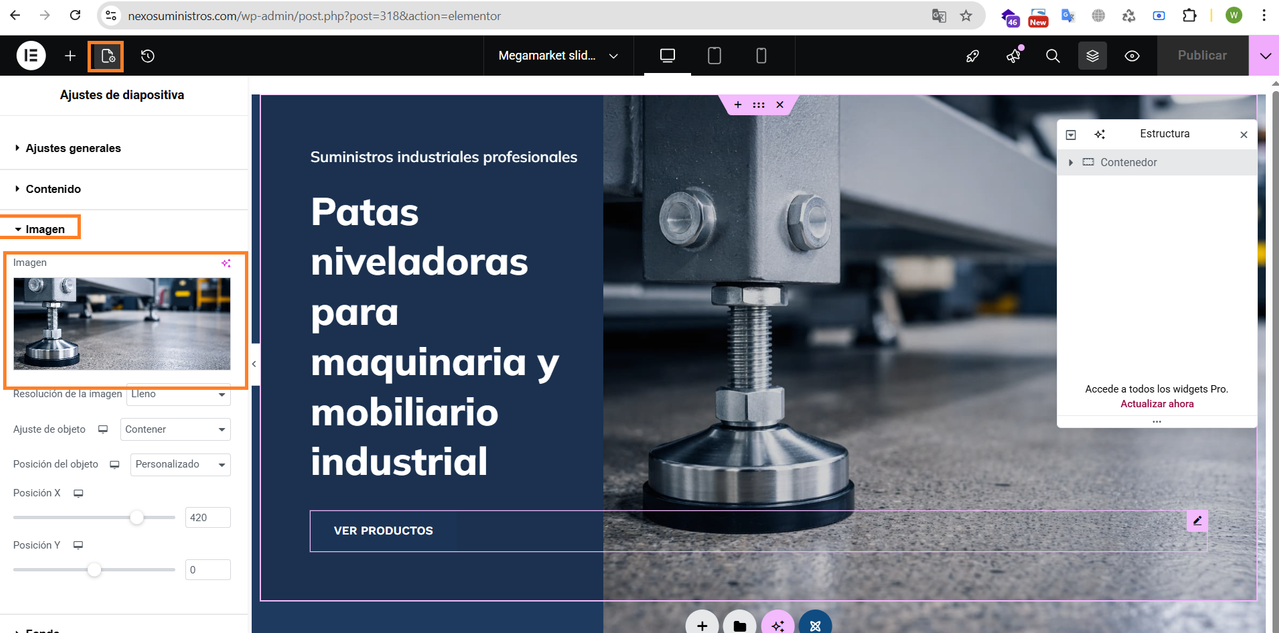The height and width of the screenshot is (633, 1279).
Task: Switch to desktop preview mode
Action: [x=667, y=56]
